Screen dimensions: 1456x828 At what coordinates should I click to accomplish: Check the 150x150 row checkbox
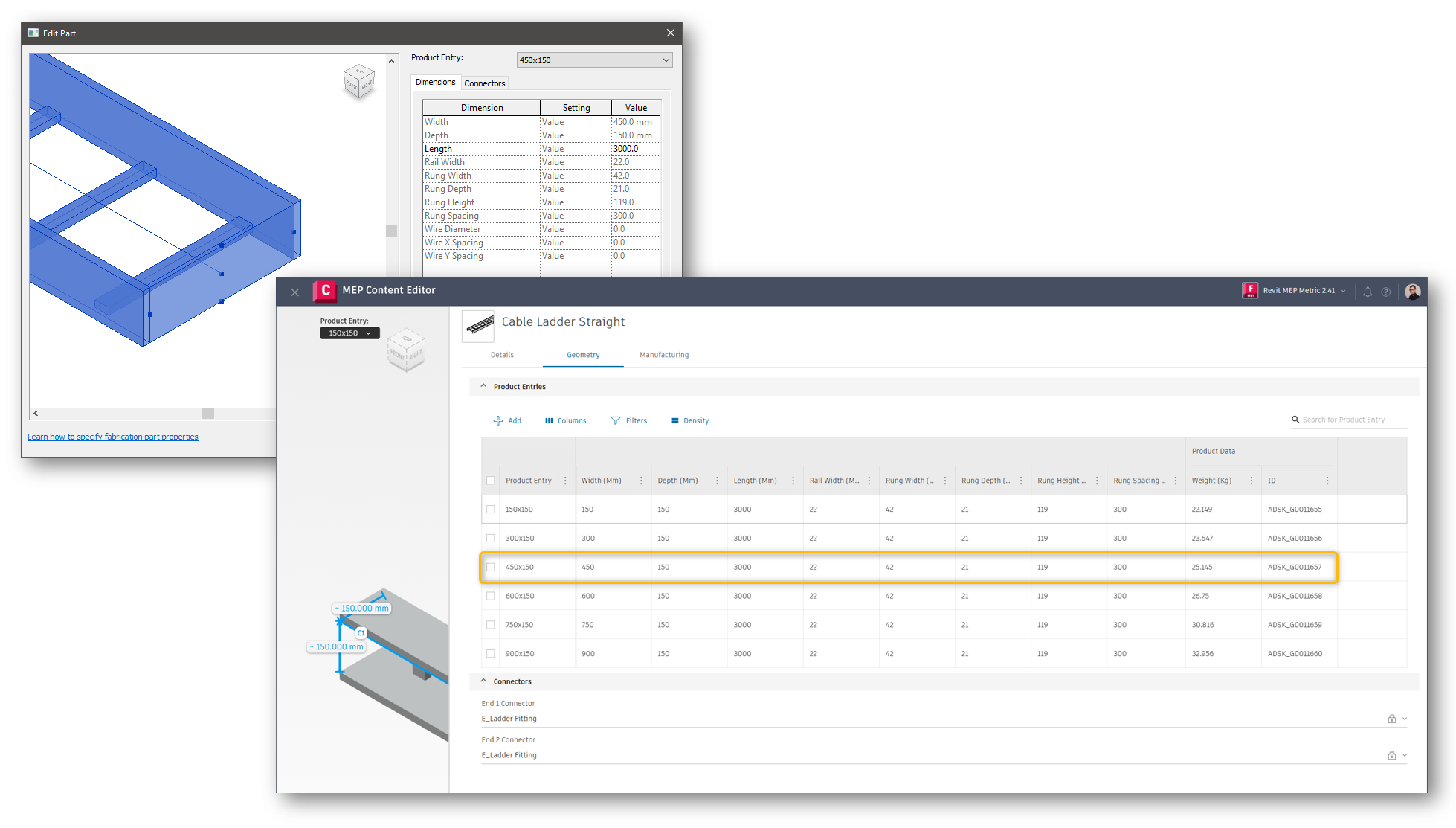tap(491, 510)
